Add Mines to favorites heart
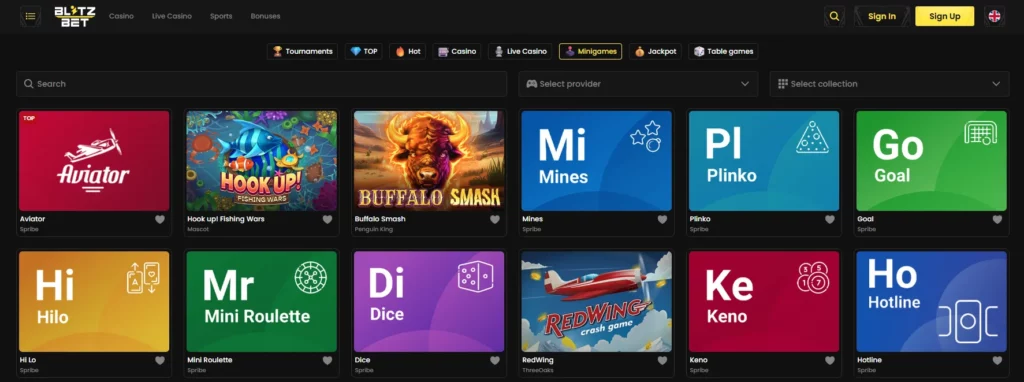The image size is (1024, 382). pyautogui.click(x=662, y=219)
